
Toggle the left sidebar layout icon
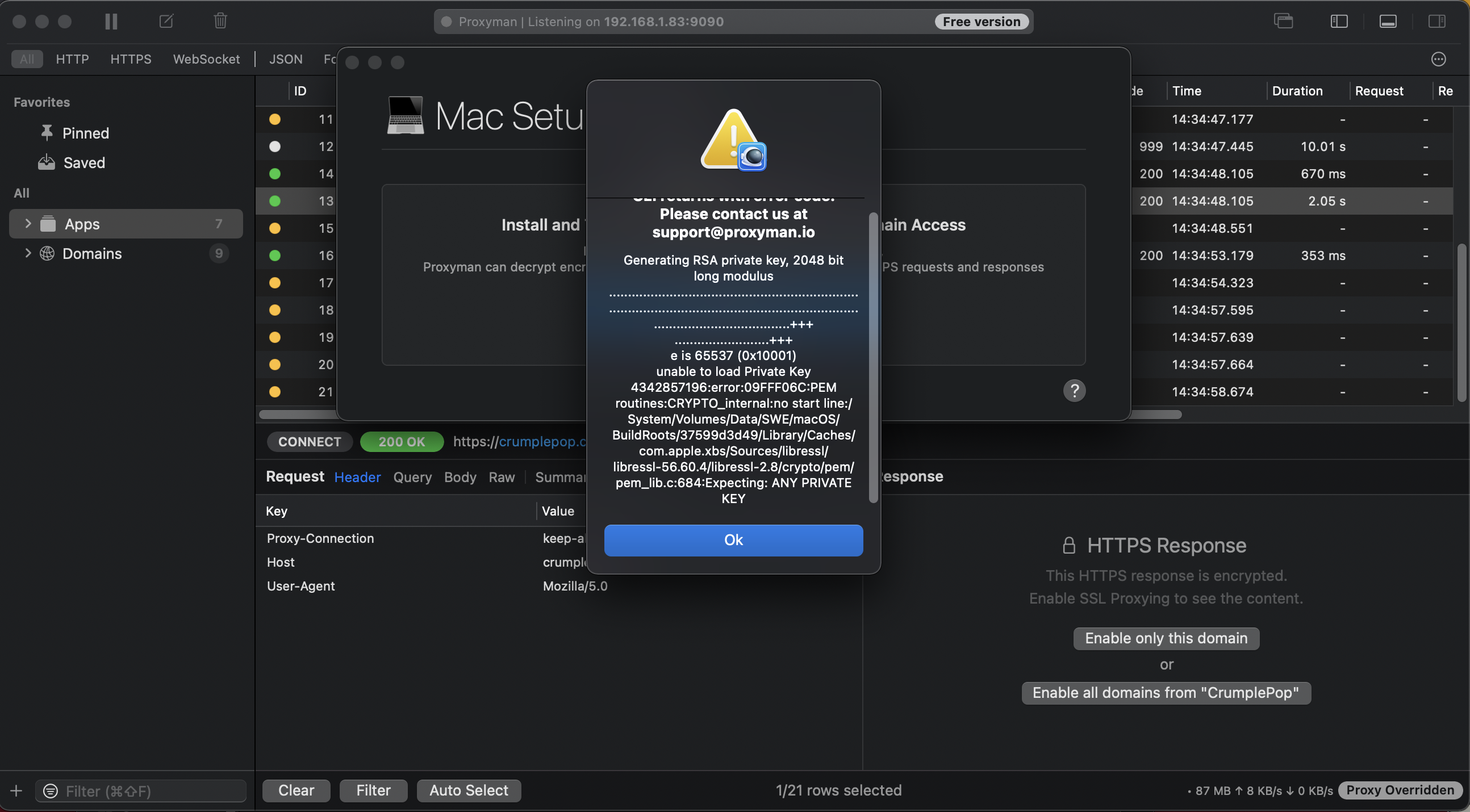(1339, 22)
